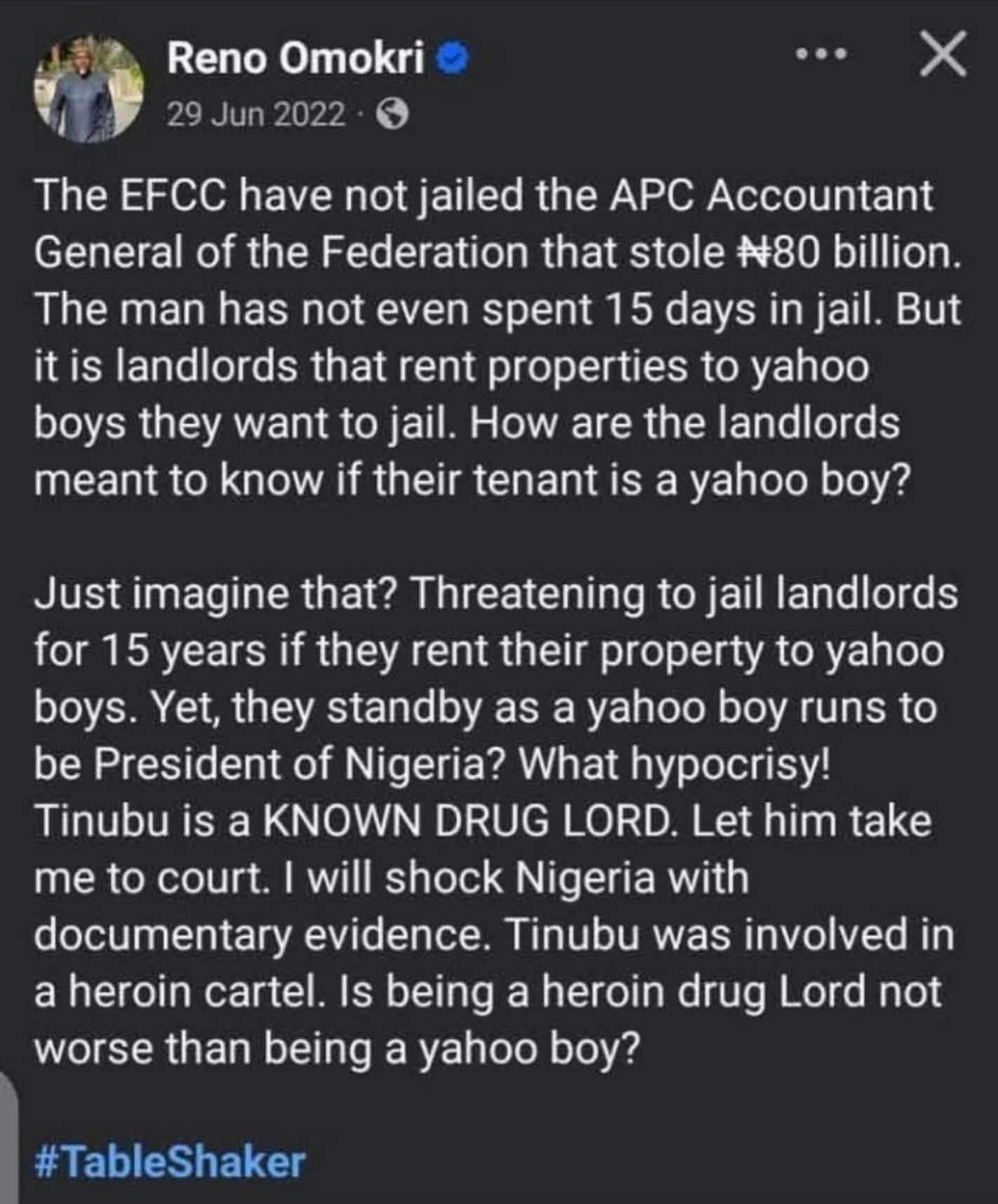
Task: Click the blue verified badge icon
Action: (453, 59)
